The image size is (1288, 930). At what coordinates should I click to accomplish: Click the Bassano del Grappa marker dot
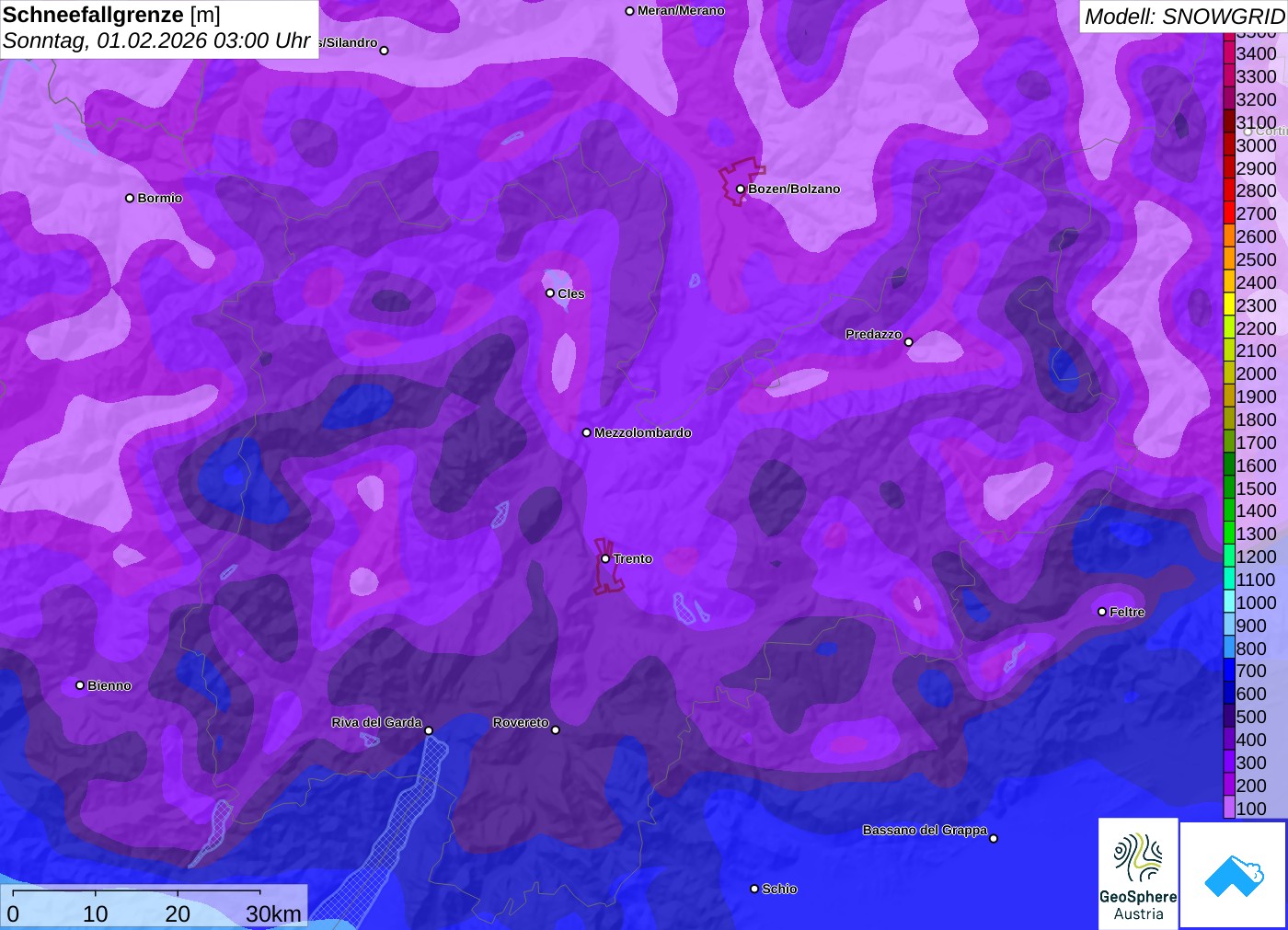click(994, 838)
